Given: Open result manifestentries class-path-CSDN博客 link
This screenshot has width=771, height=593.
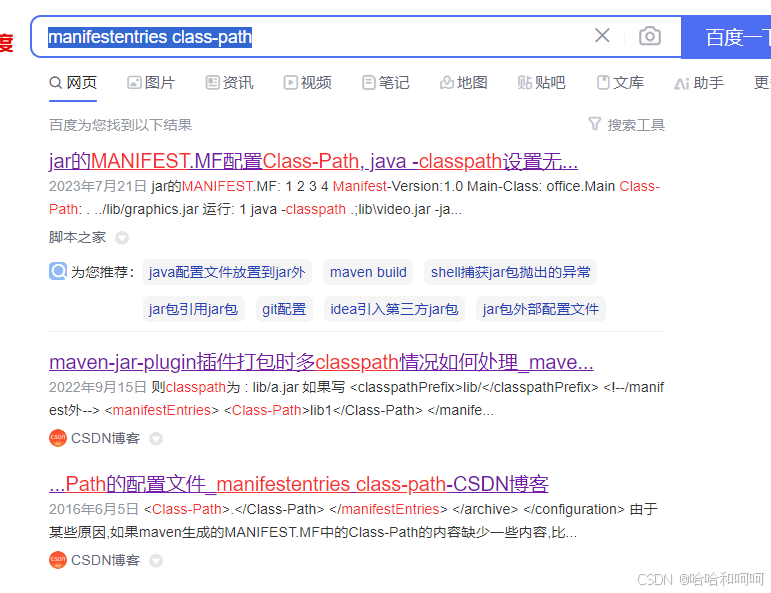Looking at the screenshot, I should [299, 484].
